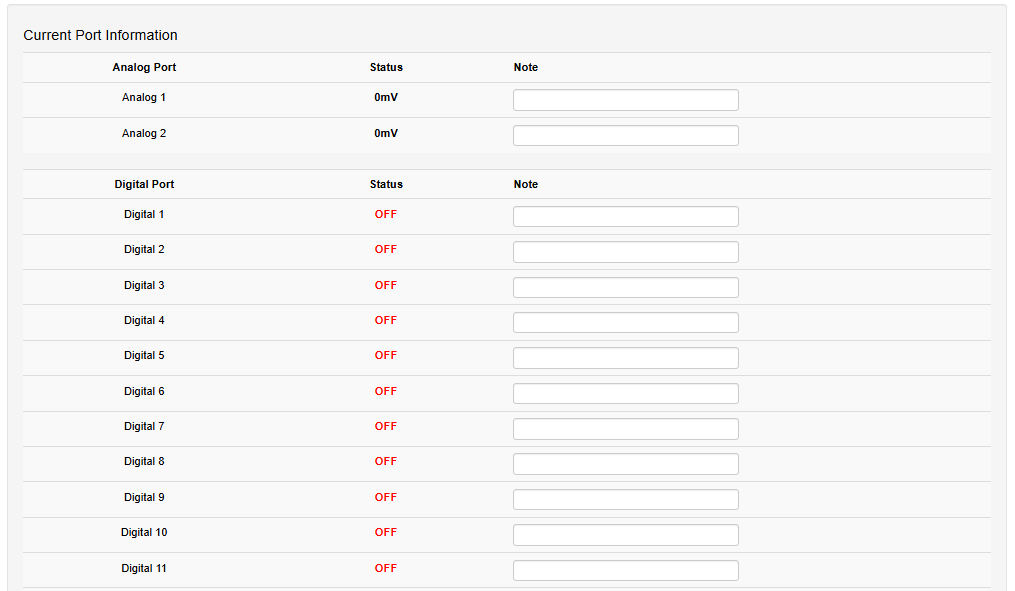This screenshot has width=1015, height=591.
Task: Click the Status header in the analog table
Action: (386, 67)
